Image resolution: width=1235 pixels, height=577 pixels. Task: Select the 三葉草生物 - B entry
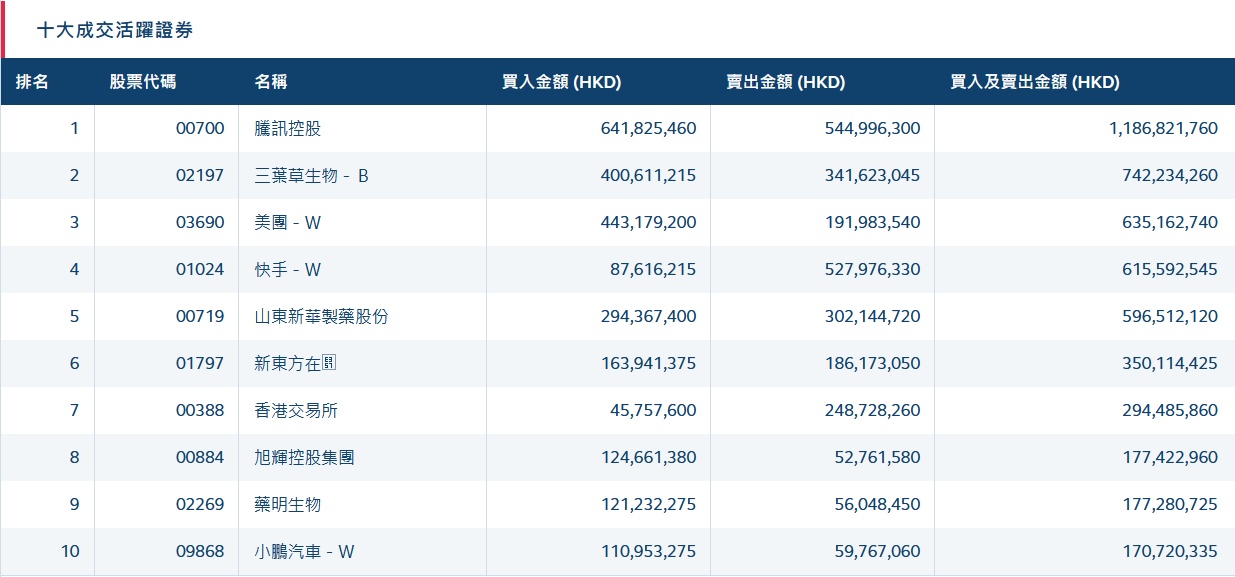coord(312,176)
